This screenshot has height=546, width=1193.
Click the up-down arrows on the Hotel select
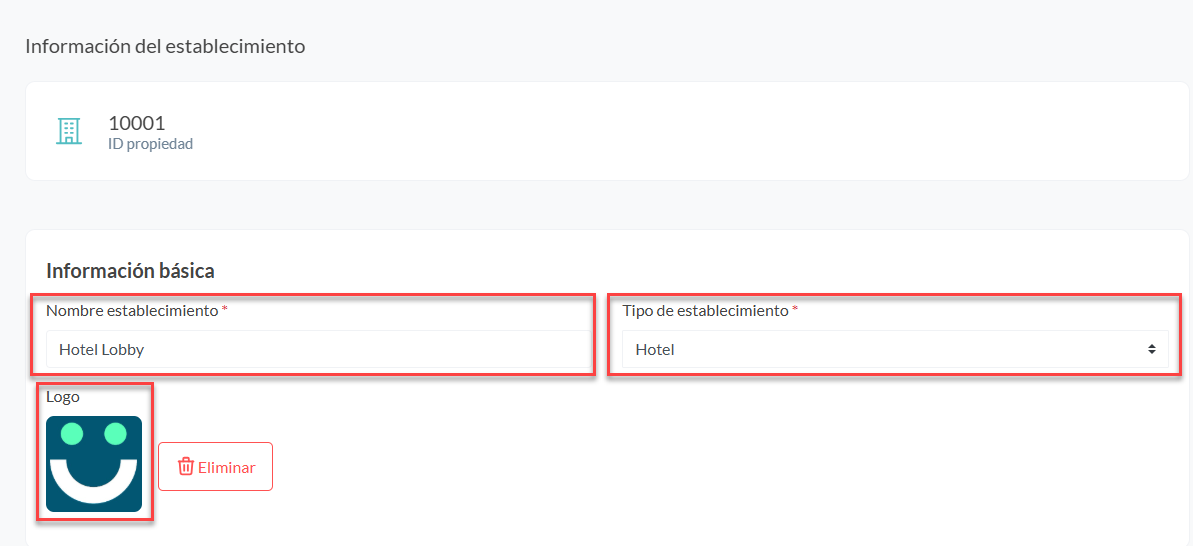(1151, 350)
